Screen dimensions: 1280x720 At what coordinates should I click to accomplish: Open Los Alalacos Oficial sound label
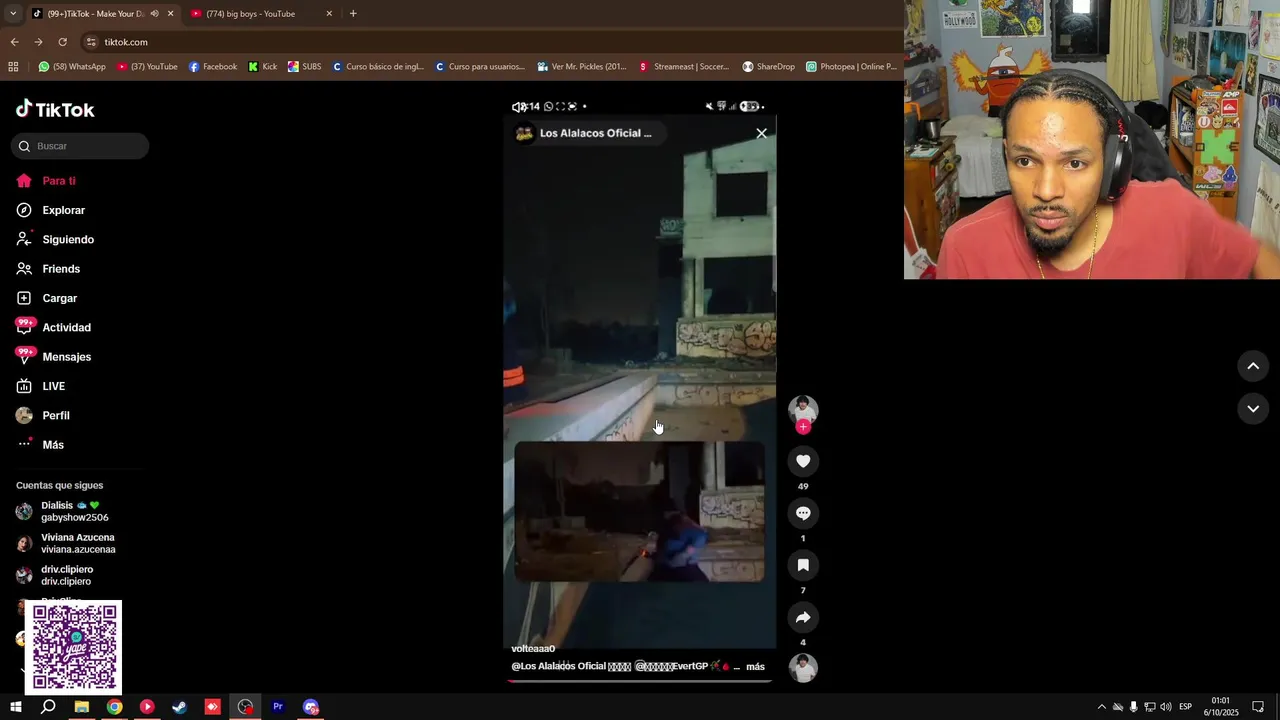(595, 133)
